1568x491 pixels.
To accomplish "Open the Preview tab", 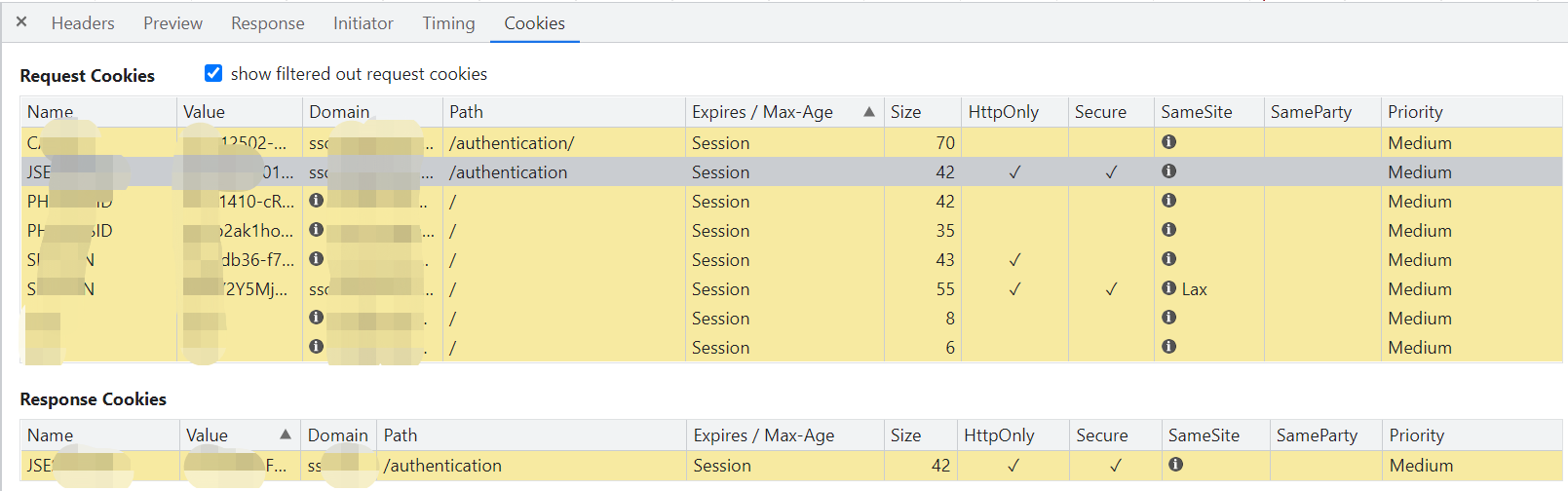I will (x=172, y=23).
